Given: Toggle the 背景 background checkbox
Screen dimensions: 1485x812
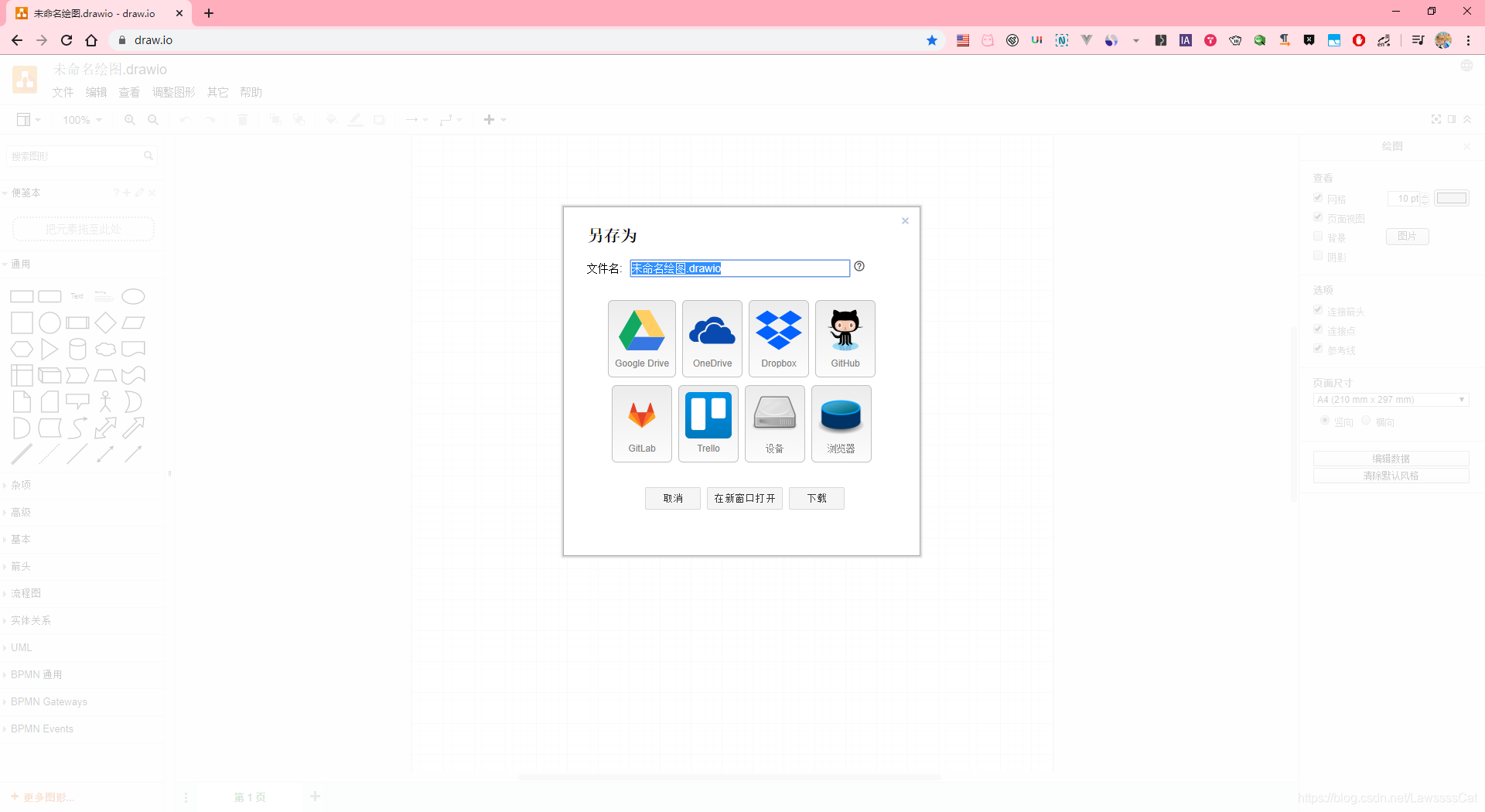Looking at the screenshot, I should [1318, 237].
